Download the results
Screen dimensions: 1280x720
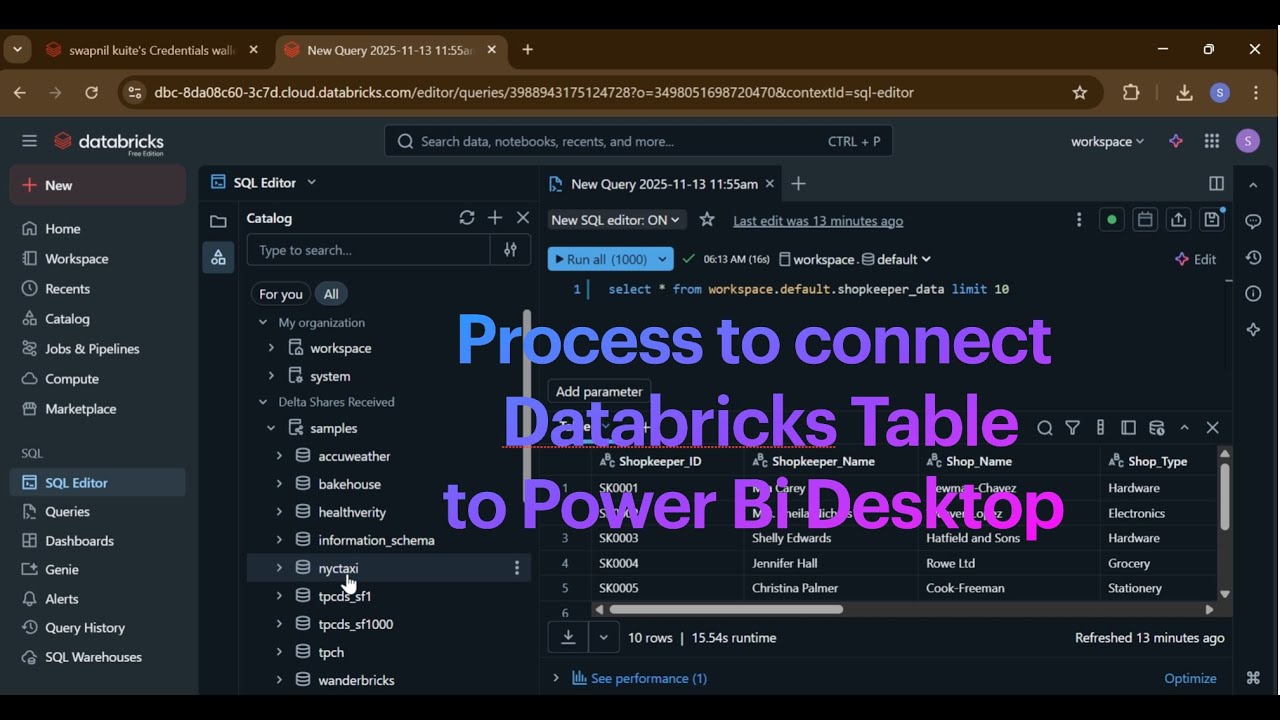tap(568, 637)
